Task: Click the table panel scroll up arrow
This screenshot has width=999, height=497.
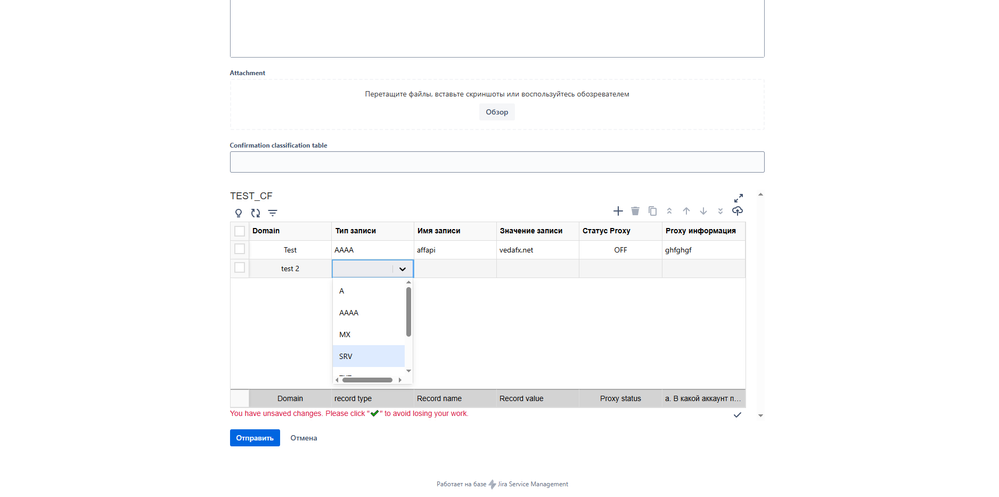Action: (760, 194)
